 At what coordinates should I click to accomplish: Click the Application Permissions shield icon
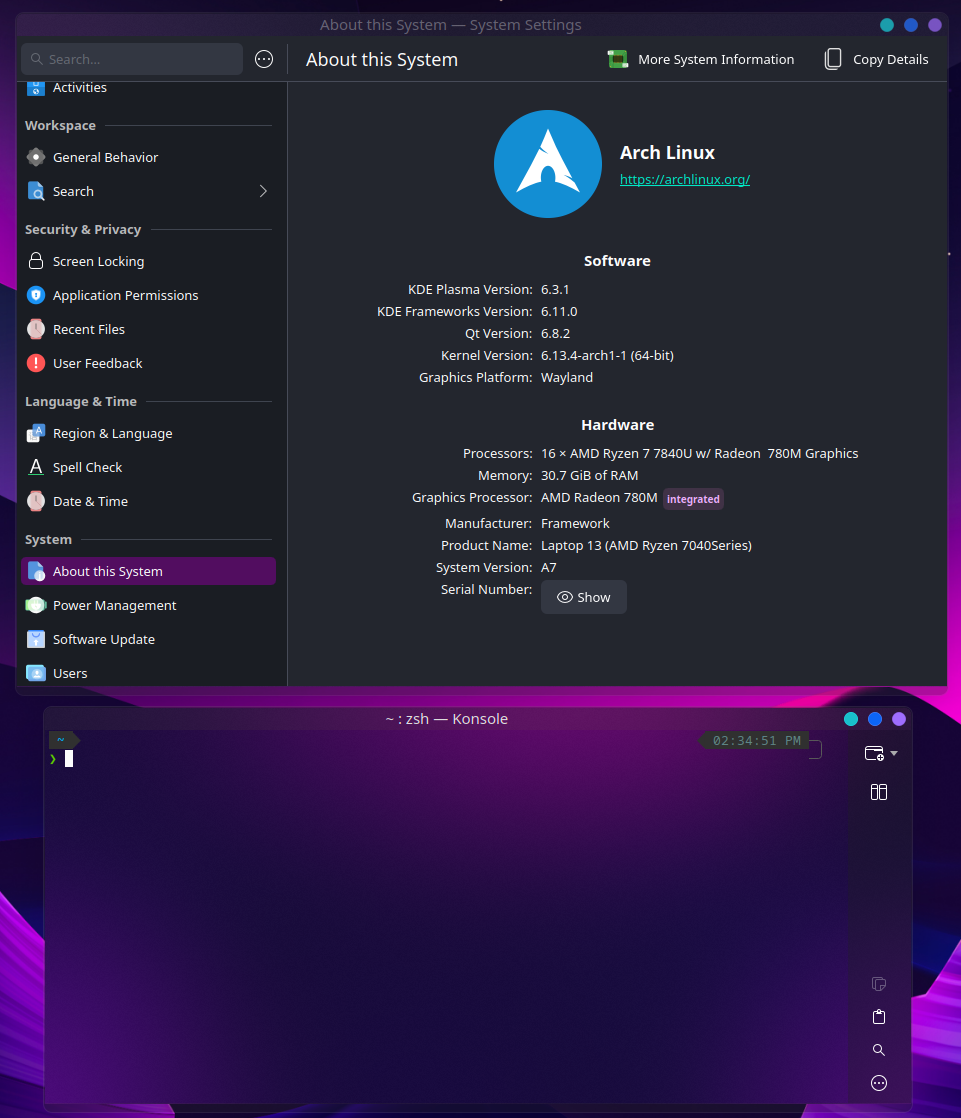[36, 295]
